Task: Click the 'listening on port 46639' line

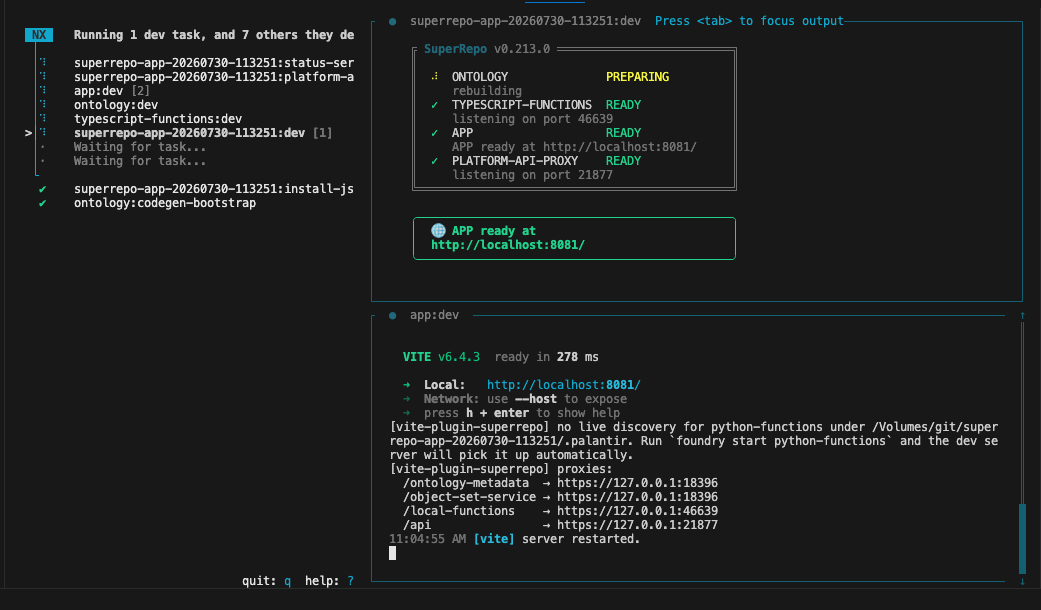Action: [532, 119]
